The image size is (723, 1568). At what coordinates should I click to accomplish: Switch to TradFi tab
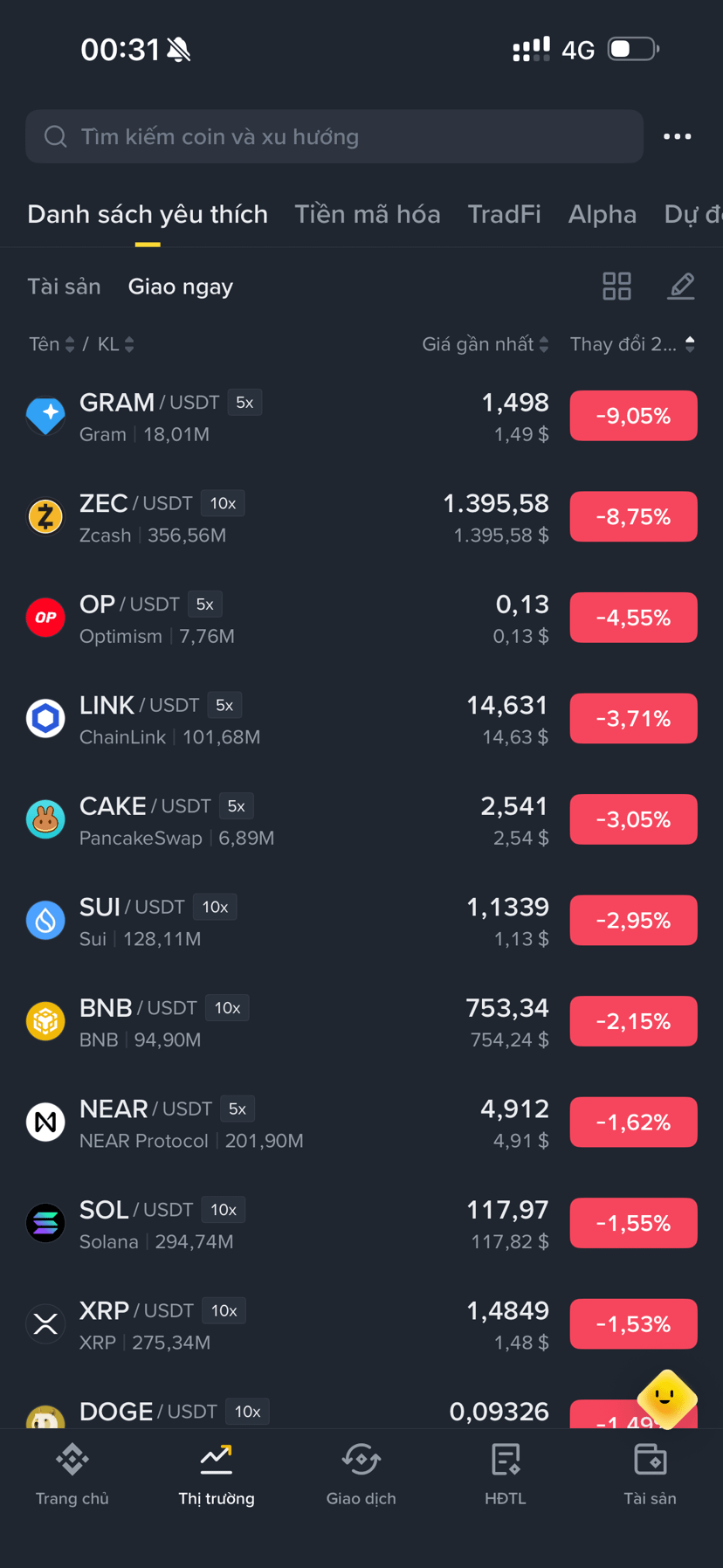click(505, 214)
